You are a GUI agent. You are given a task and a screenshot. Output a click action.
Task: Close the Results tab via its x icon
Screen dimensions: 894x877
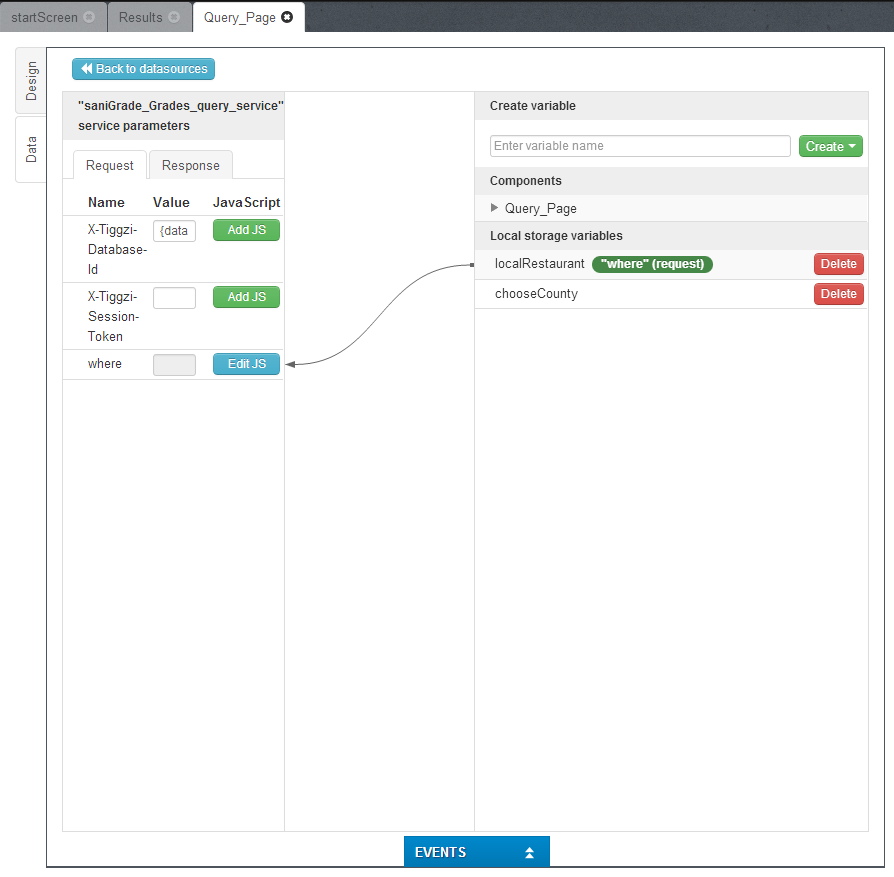click(x=174, y=17)
